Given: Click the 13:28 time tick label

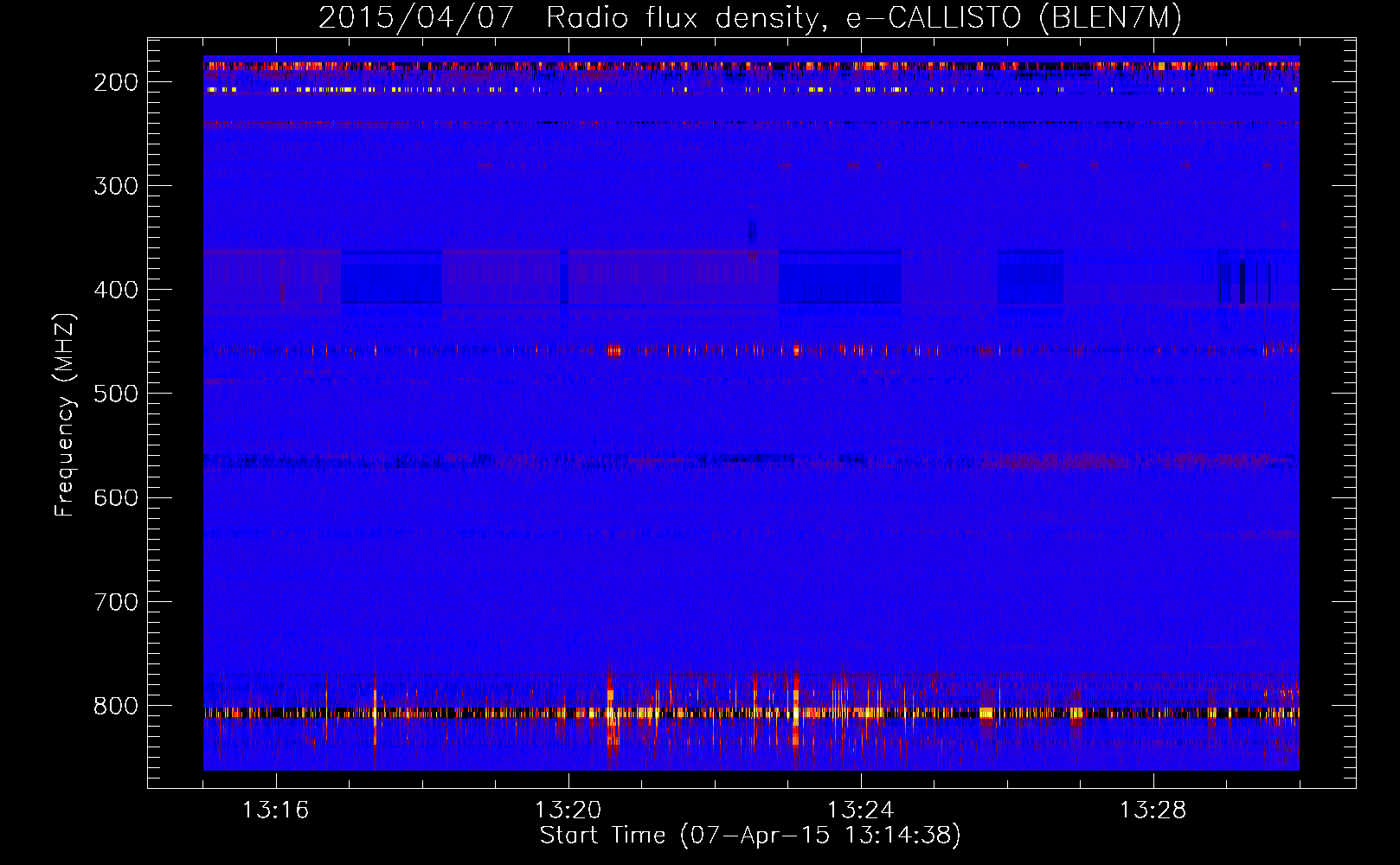Looking at the screenshot, I should 1153,811.
